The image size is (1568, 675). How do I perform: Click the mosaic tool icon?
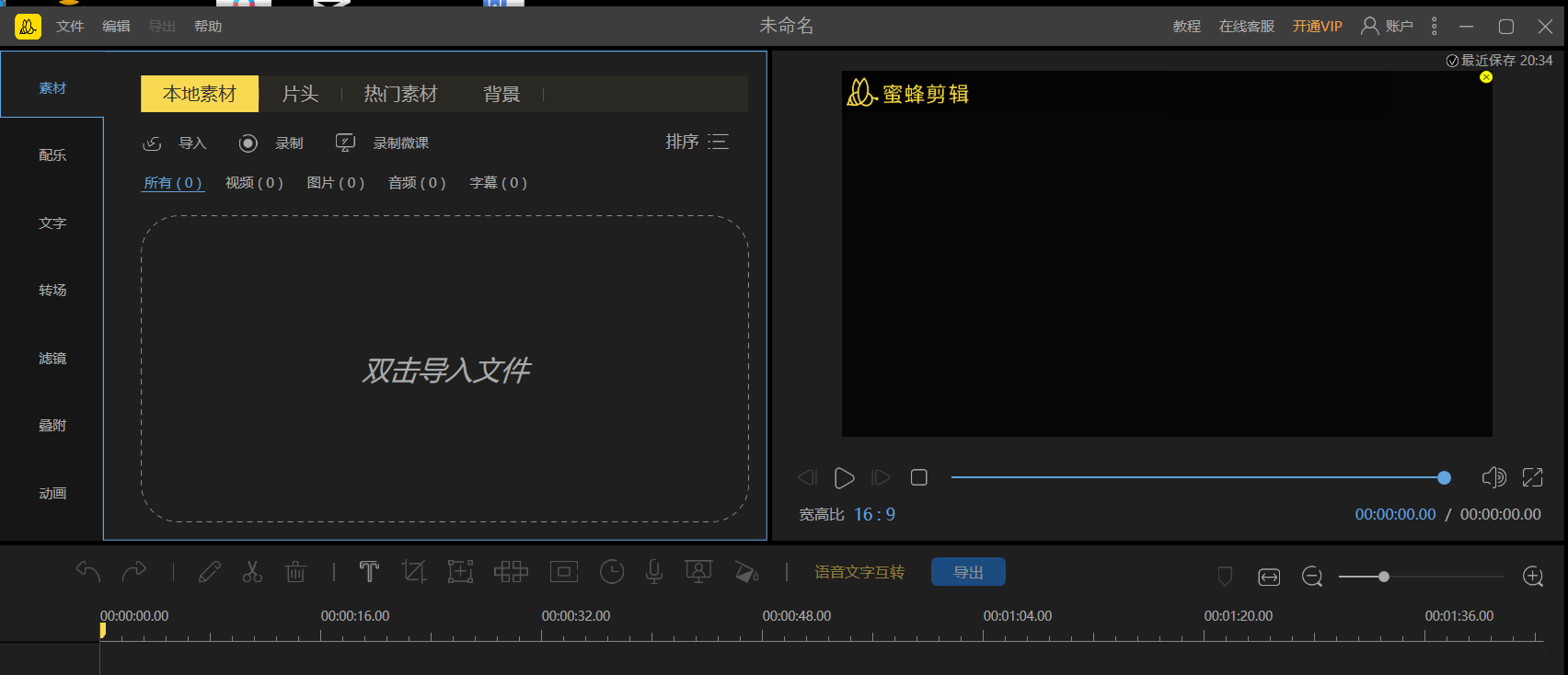pyautogui.click(x=511, y=572)
